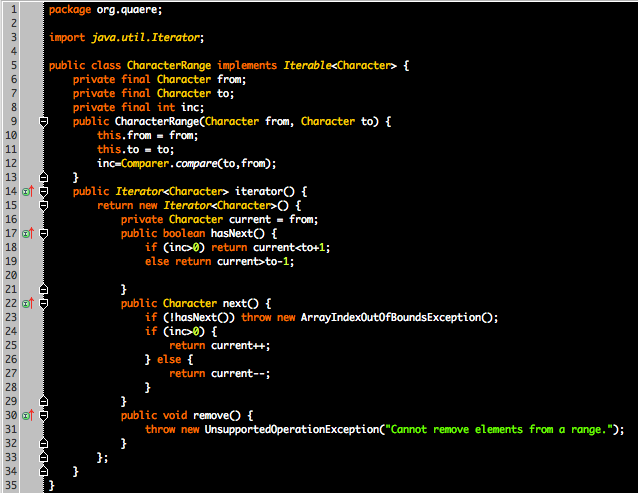The image size is (638, 493).
Task: Click line number 4 in the gutter
Action: (x=14, y=51)
